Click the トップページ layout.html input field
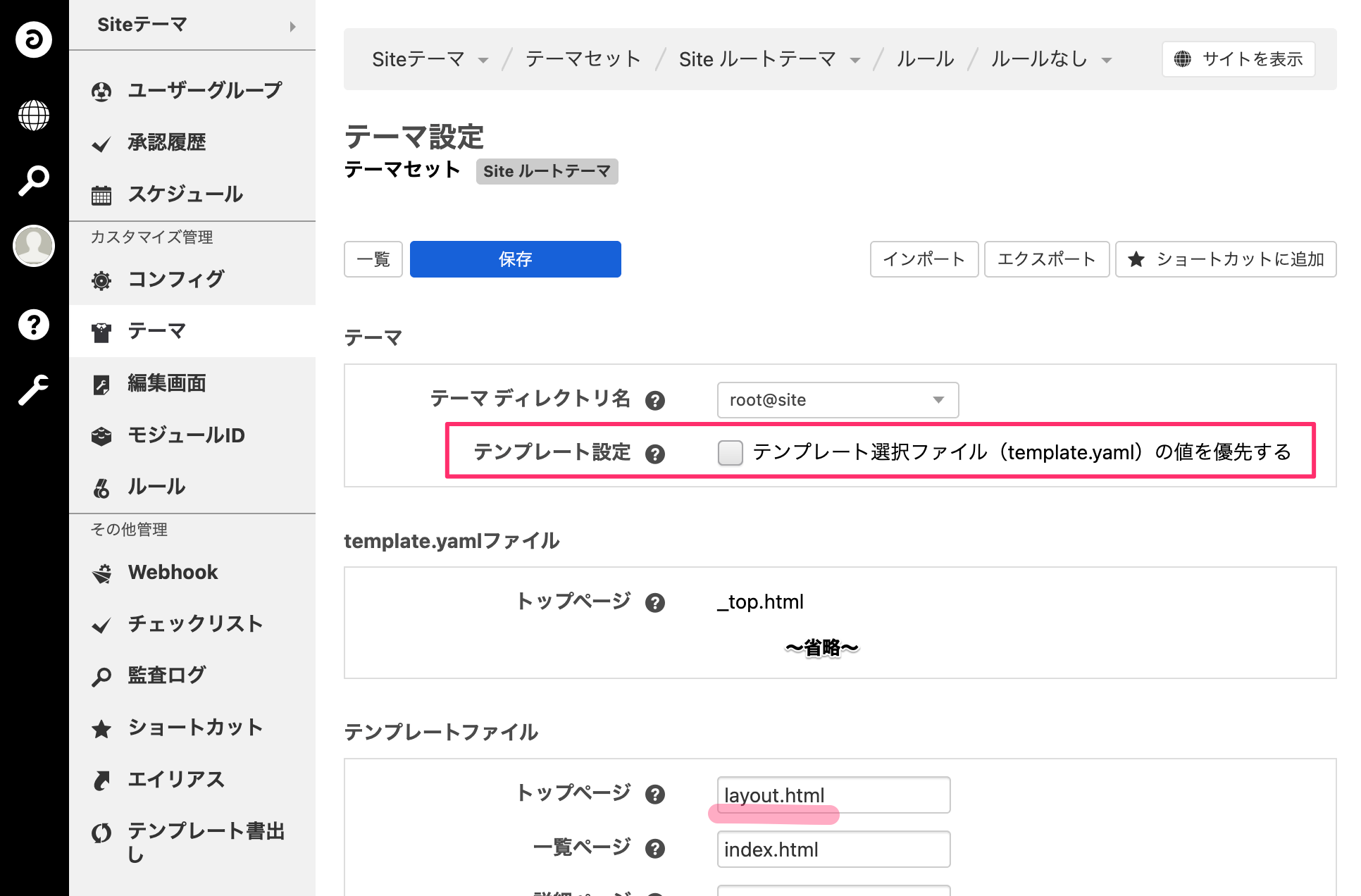 point(833,795)
